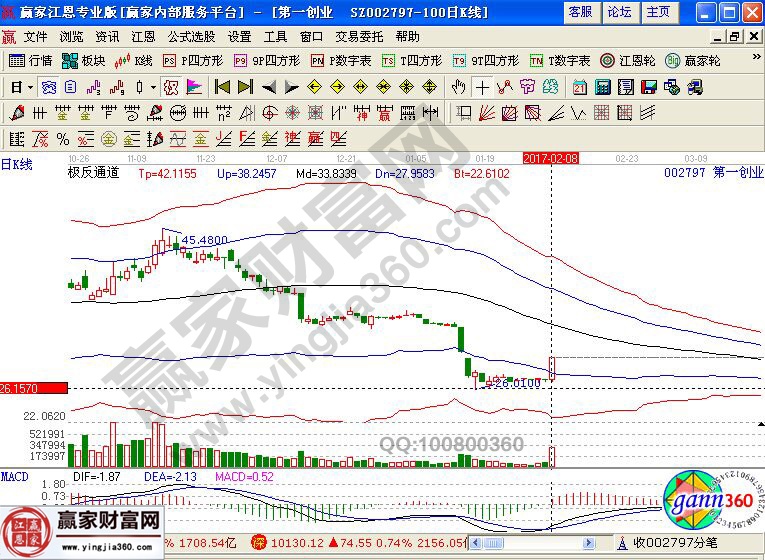Select the crosshair cursor tool
This screenshot has width=765, height=560.
(x=482, y=87)
